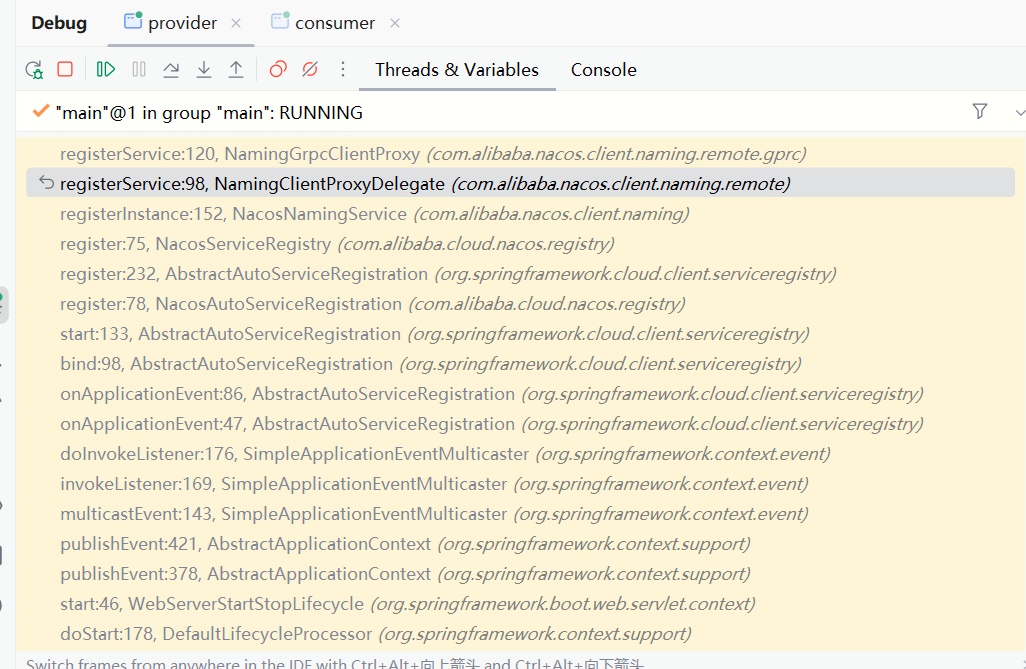This screenshot has height=669, width=1026.
Task: Open the View Breakpoints dialog icon
Action: click(278, 69)
